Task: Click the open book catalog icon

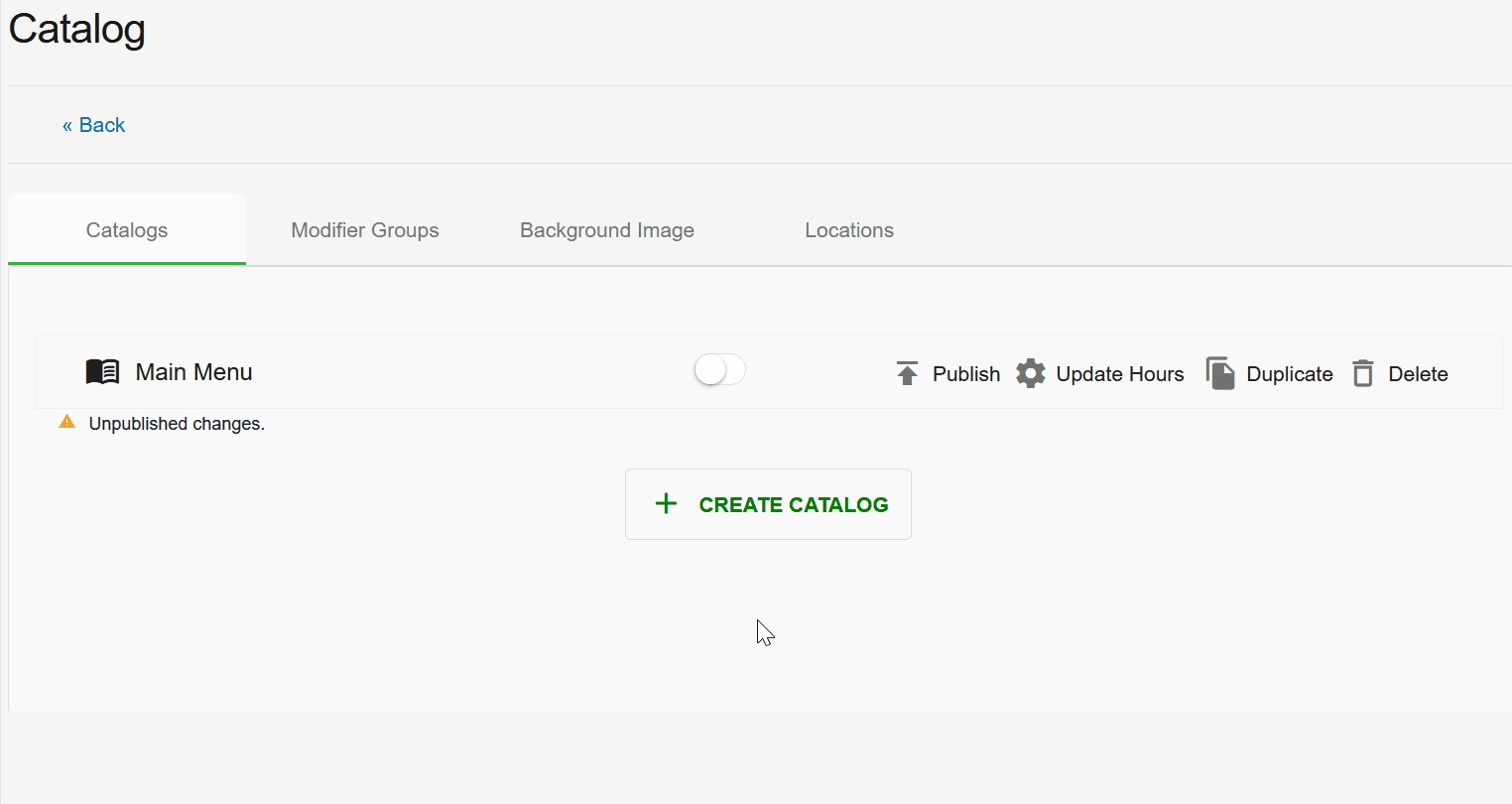Action: (x=102, y=372)
